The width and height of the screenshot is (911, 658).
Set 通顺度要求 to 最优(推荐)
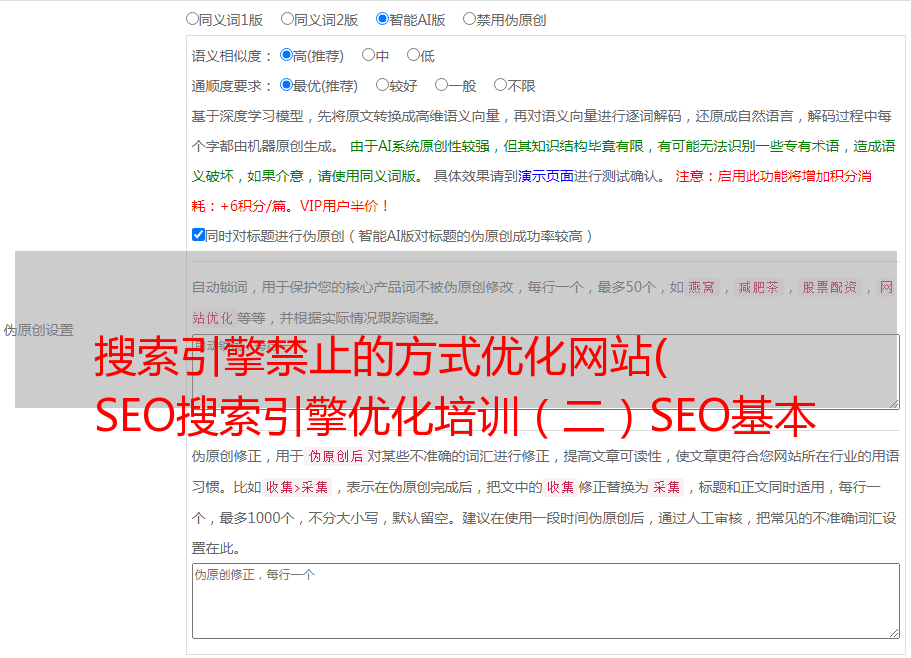[286, 86]
